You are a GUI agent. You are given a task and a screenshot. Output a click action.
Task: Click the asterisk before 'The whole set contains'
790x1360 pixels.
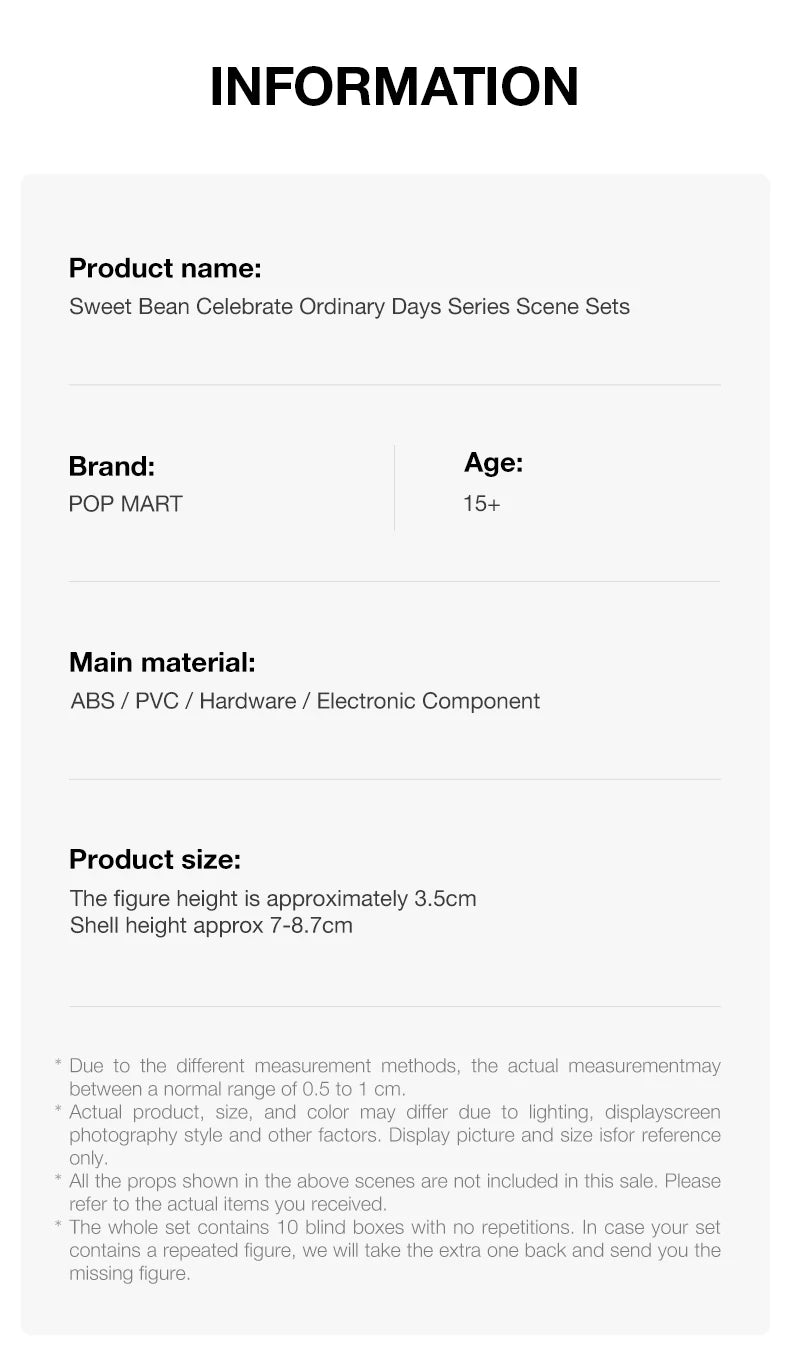[x=58, y=1227]
